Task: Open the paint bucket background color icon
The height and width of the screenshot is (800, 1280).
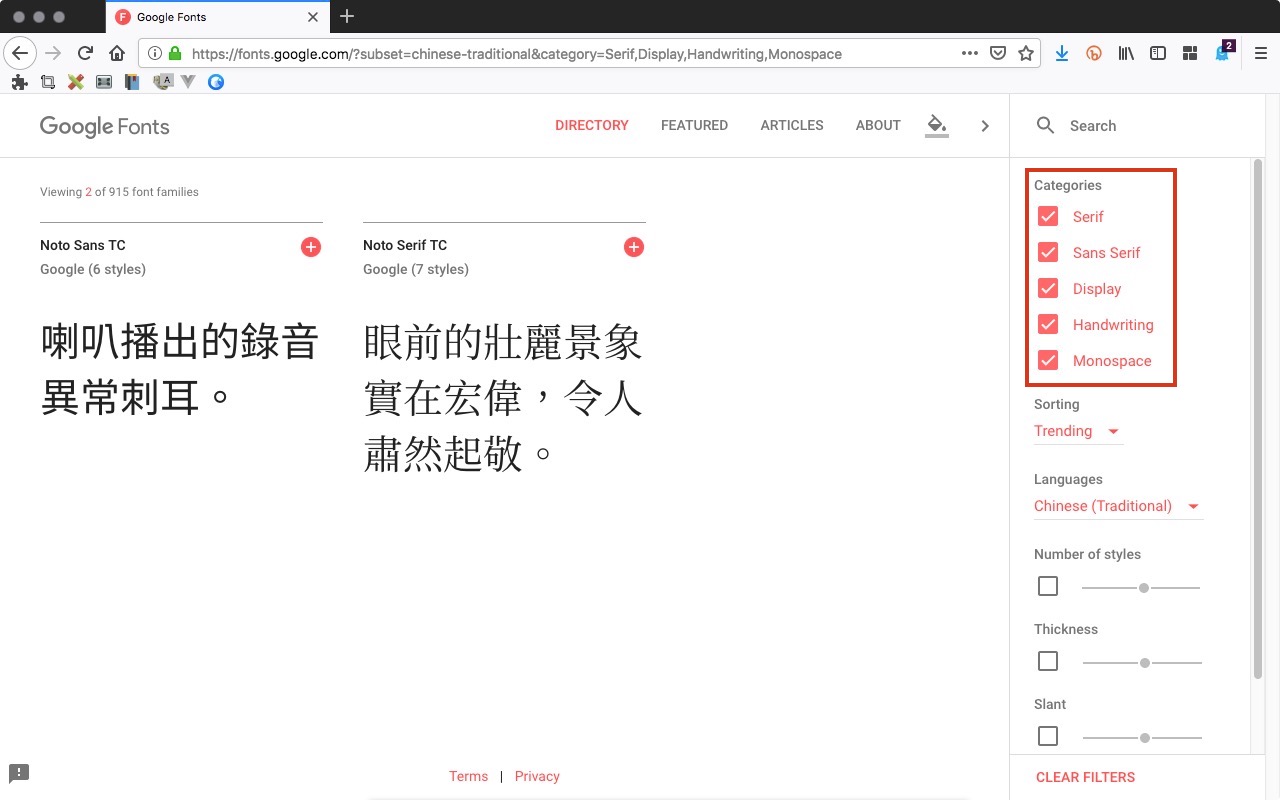Action: pos(937,126)
